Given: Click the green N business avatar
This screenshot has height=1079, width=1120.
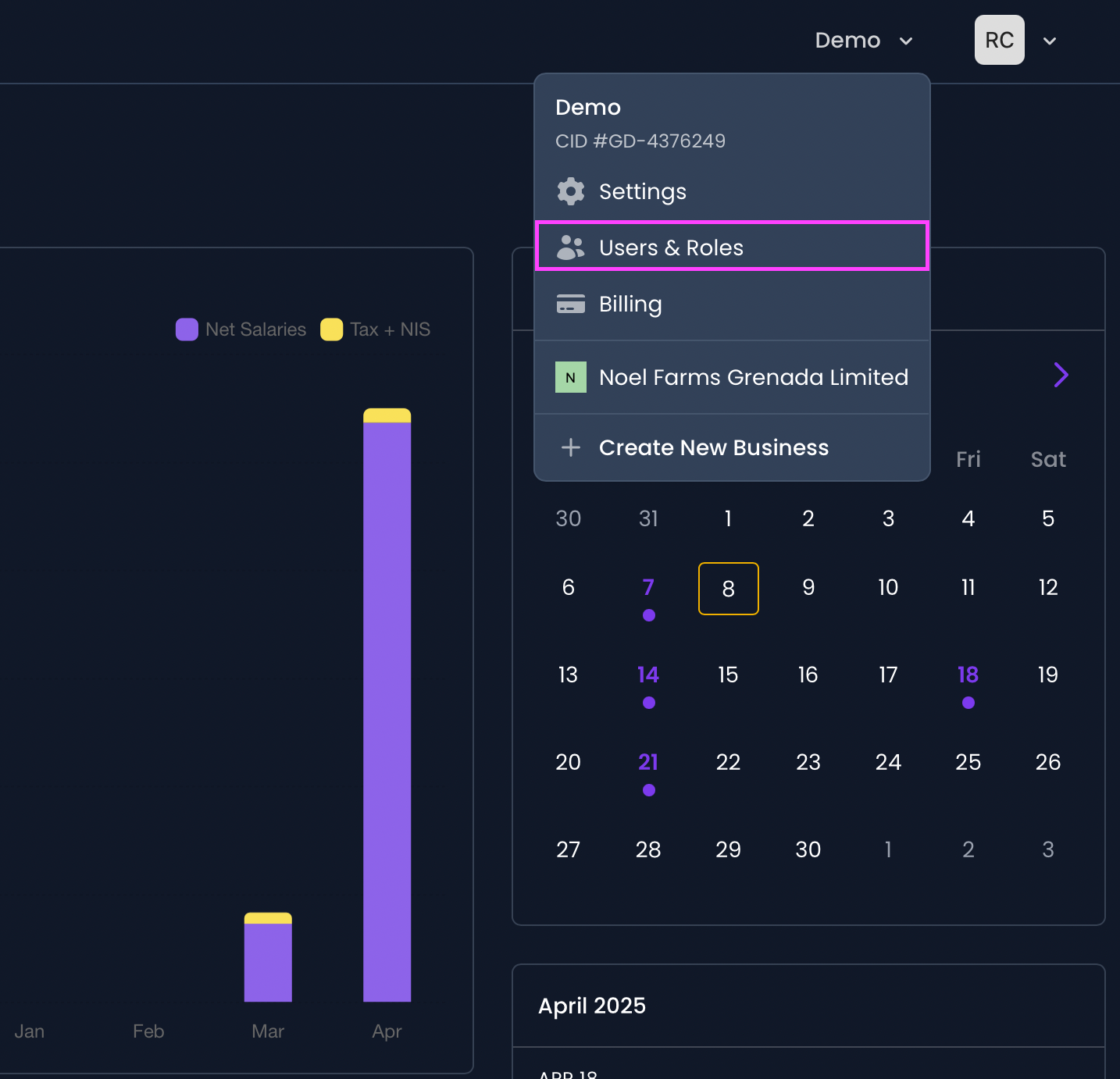Looking at the screenshot, I should coord(571,377).
